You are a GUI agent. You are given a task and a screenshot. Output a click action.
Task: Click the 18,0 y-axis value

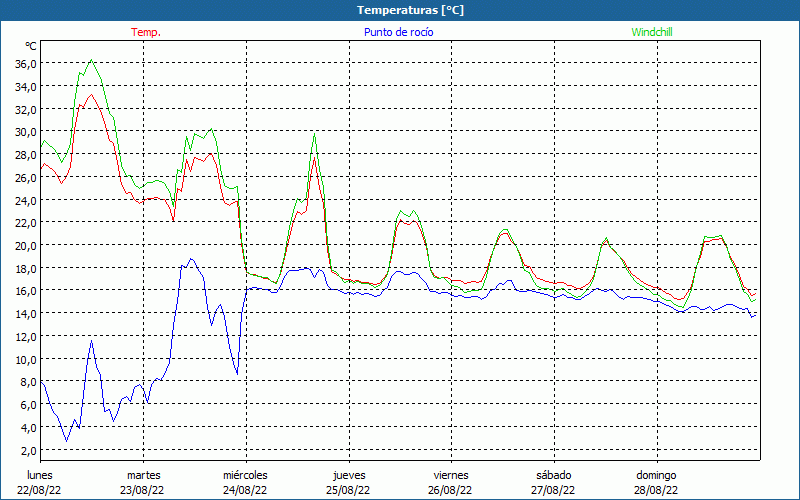tap(26, 268)
